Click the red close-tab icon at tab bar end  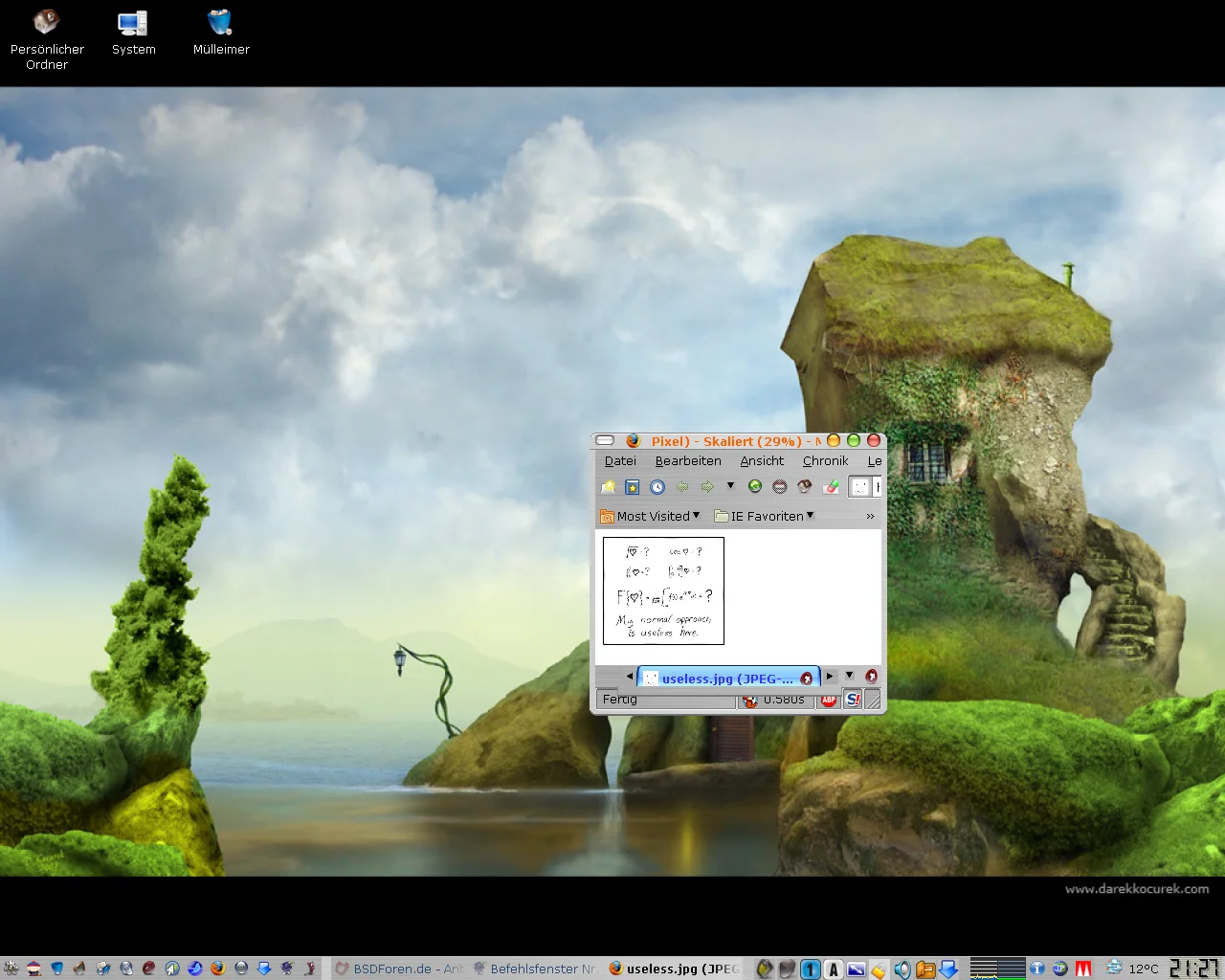[871, 677]
